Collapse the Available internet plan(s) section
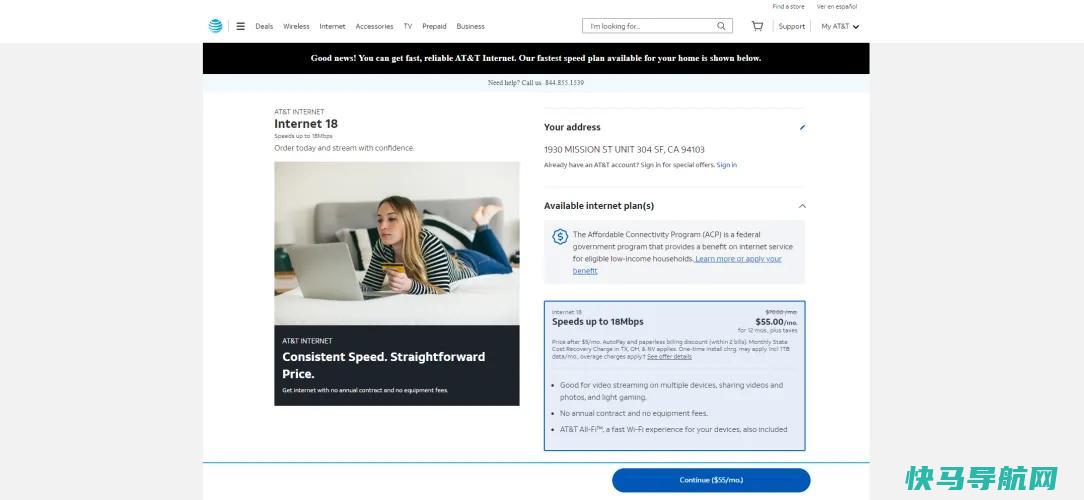The width and height of the screenshot is (1084, 500). pos(802,206)
